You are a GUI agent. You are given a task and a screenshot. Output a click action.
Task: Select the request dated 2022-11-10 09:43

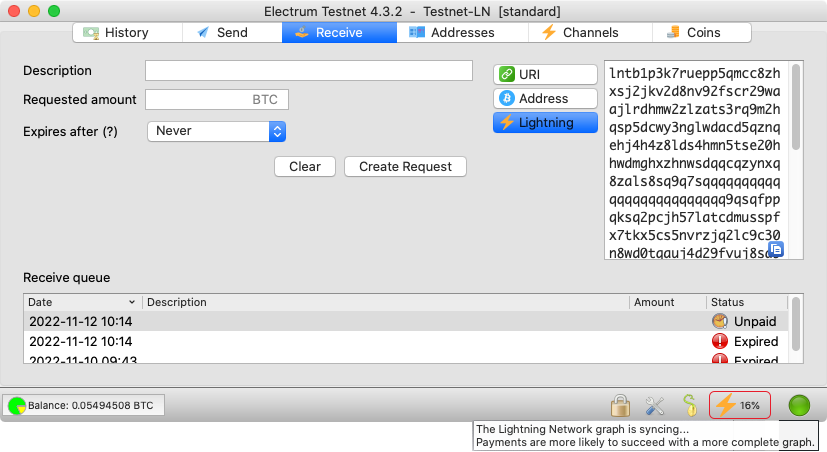(x=406, y=358)
